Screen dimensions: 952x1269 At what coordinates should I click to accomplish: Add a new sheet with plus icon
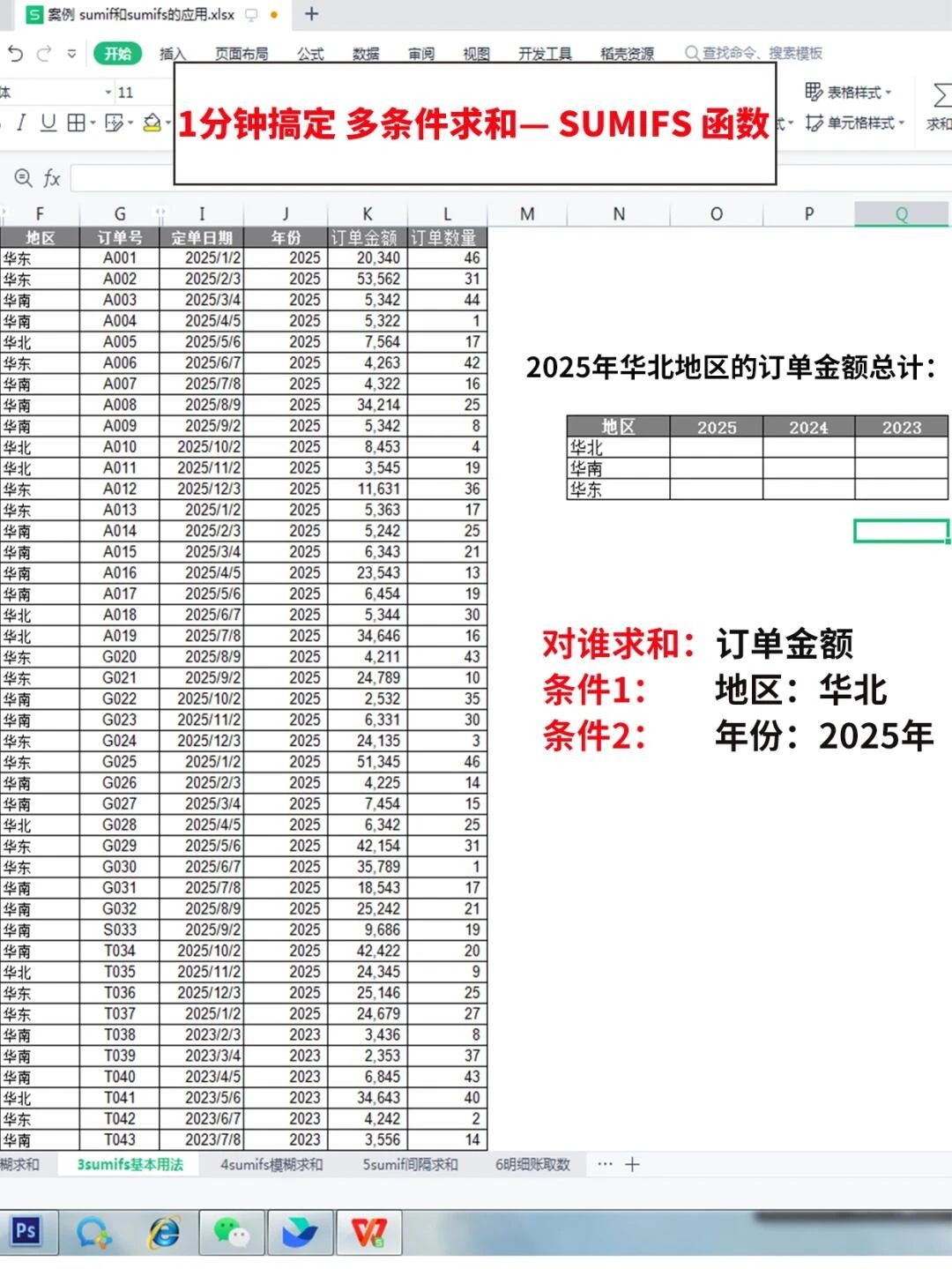pos(632,1164)
